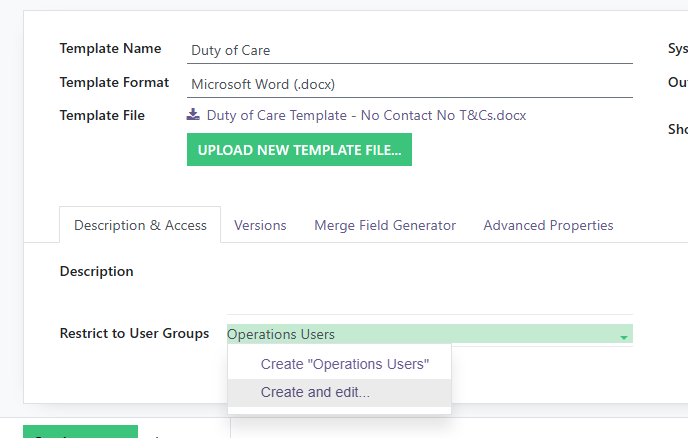The width and height of the screenshot is (688, 438).
Task: Expand the user groups dropdown arrow
Action: [624, 337]
